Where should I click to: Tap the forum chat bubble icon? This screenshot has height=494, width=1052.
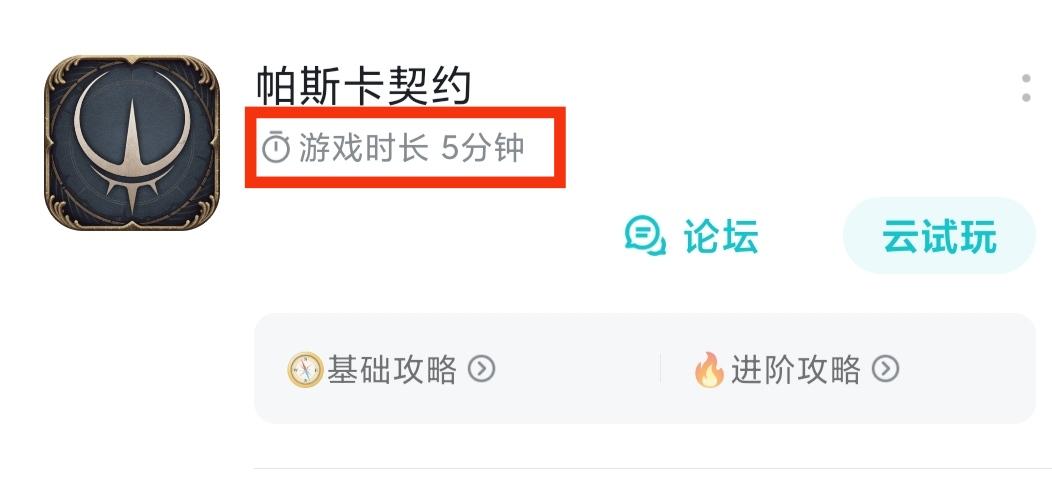point(645,236)
